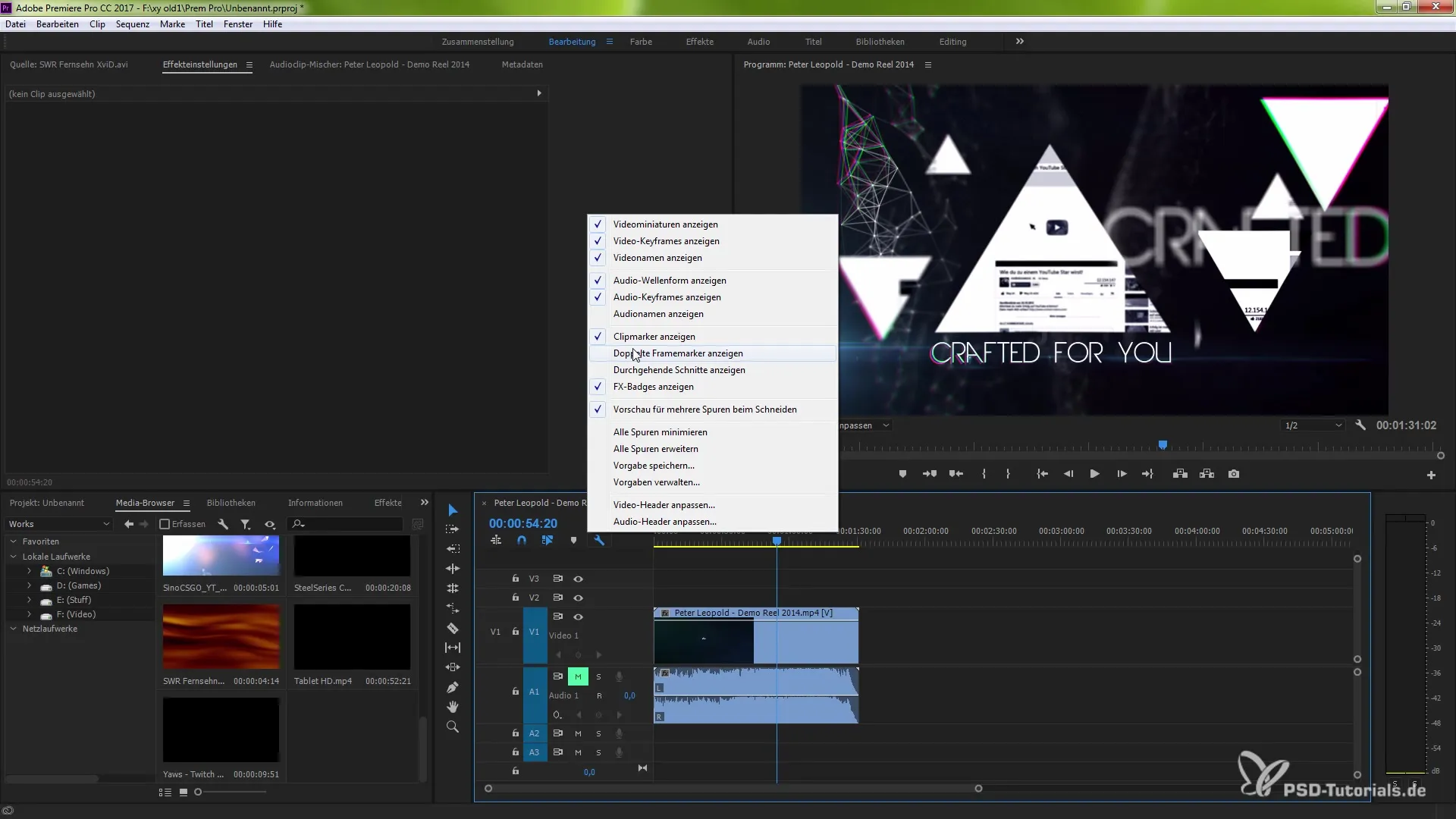Open program monitor 1/2 resolution dropdown

[1313, 425]
